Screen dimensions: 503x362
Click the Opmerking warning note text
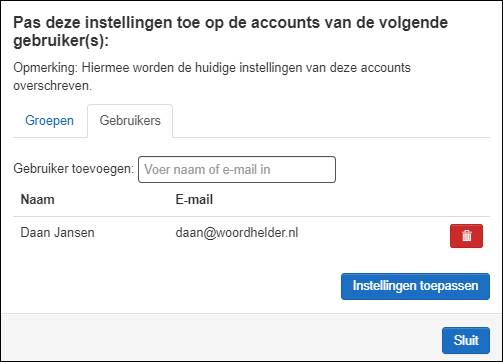(212, 77)
